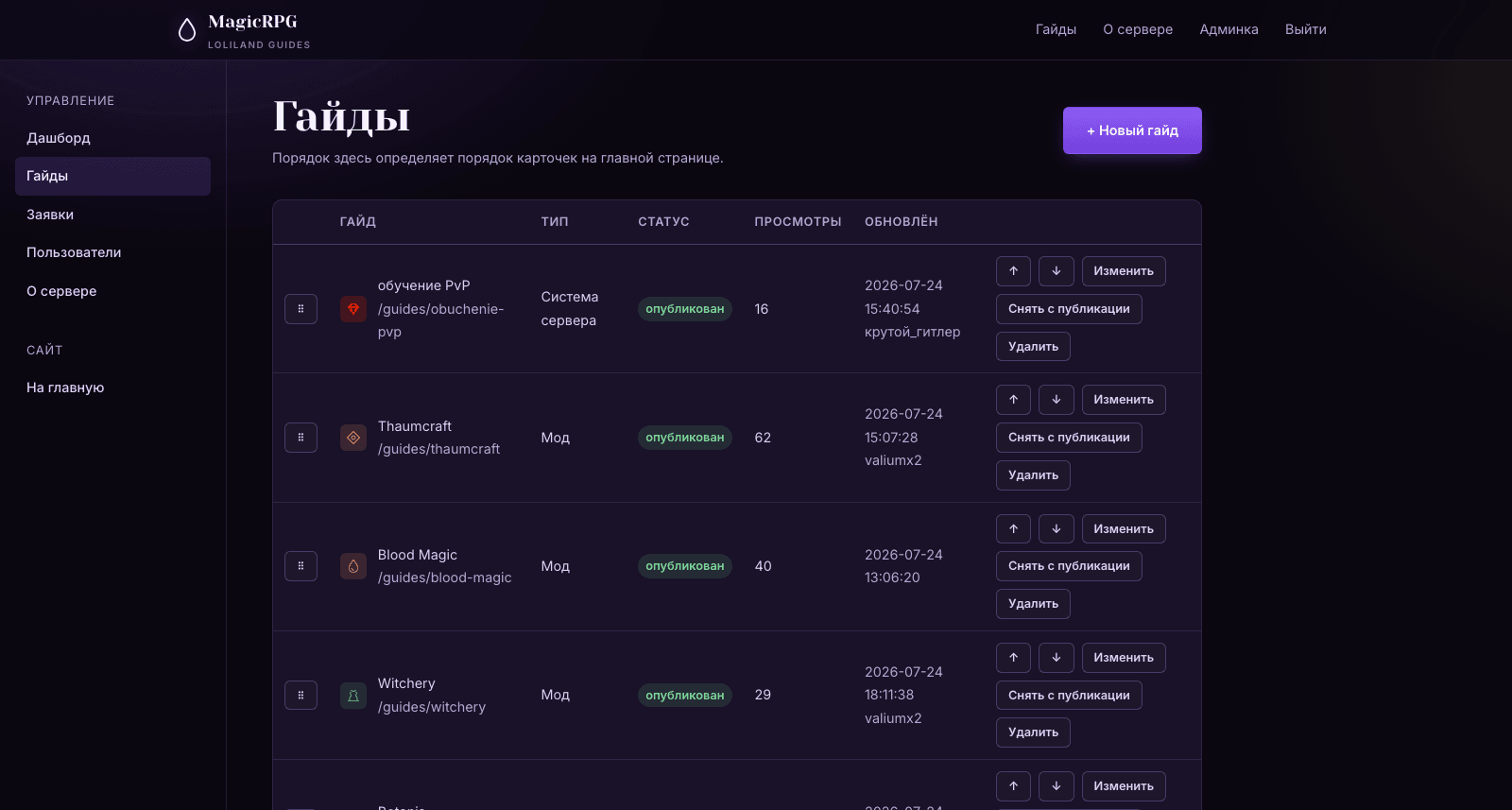Grab the drag handle for Witchery row
The image size is (1512, 810).
[x=301, y=696]
